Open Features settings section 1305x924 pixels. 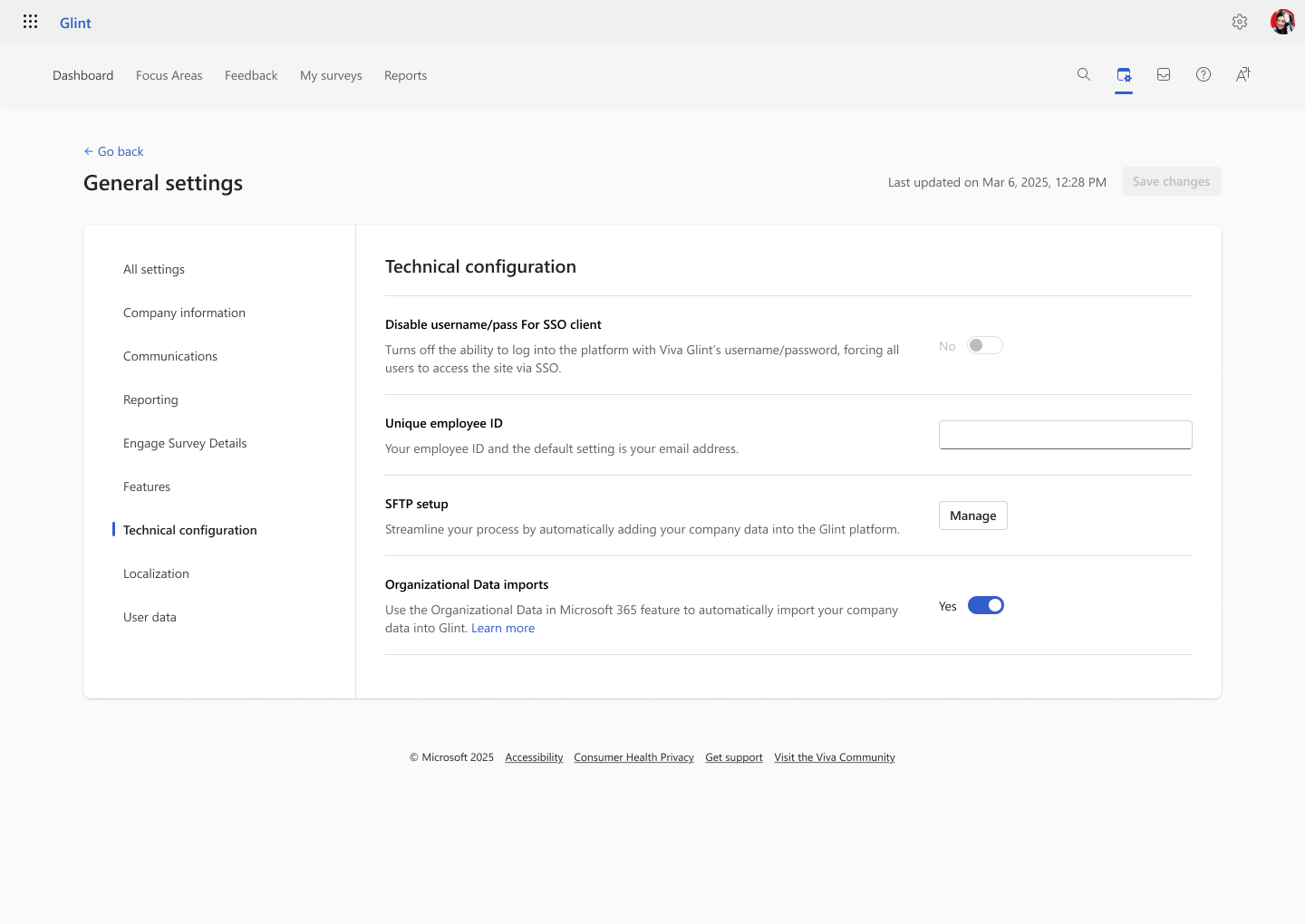coord(147,486)
